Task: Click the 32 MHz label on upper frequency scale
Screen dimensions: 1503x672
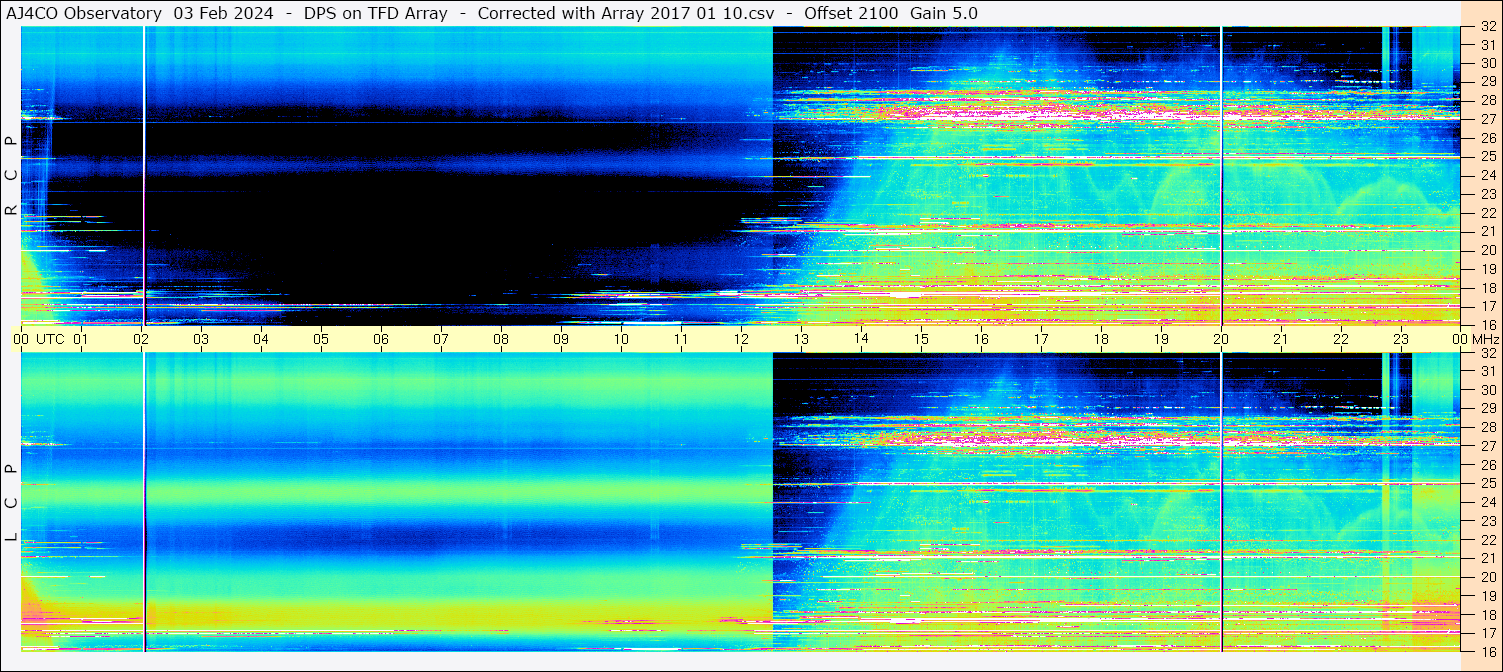Action: point(1487,27)
